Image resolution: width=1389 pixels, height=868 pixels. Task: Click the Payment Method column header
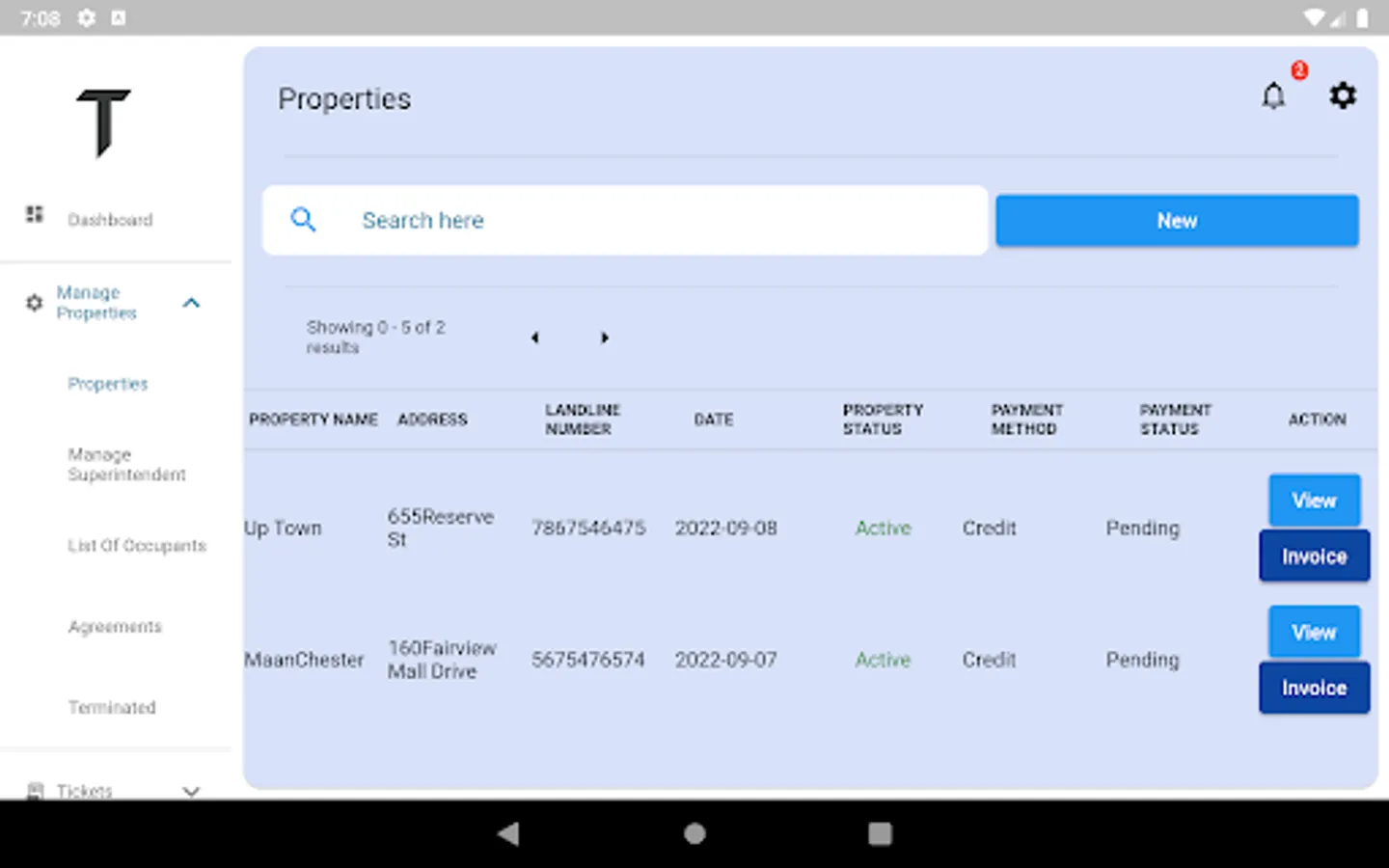point(1026,420)
